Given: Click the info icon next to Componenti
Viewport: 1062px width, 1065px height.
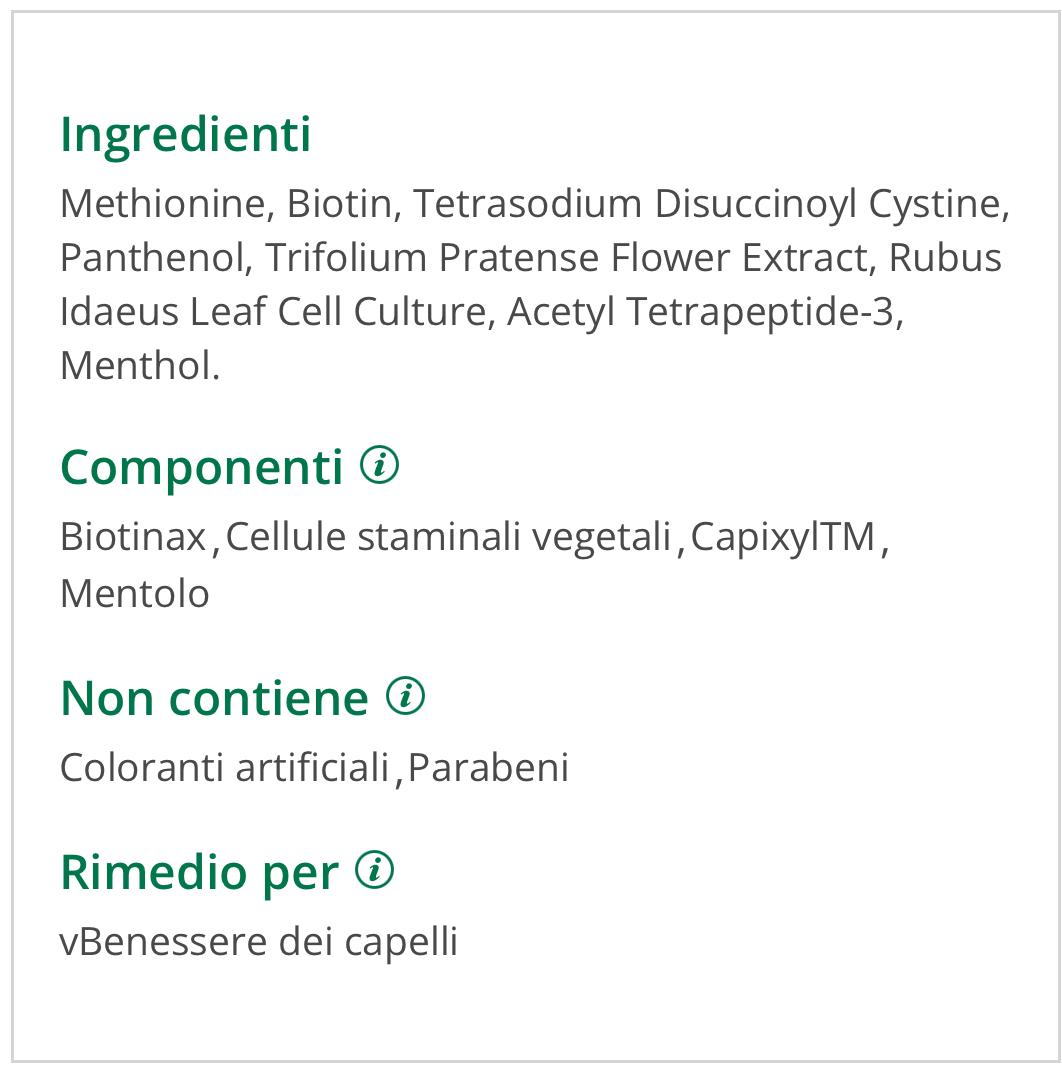Looking at the screenshot, I should click(x=380, y=465).
